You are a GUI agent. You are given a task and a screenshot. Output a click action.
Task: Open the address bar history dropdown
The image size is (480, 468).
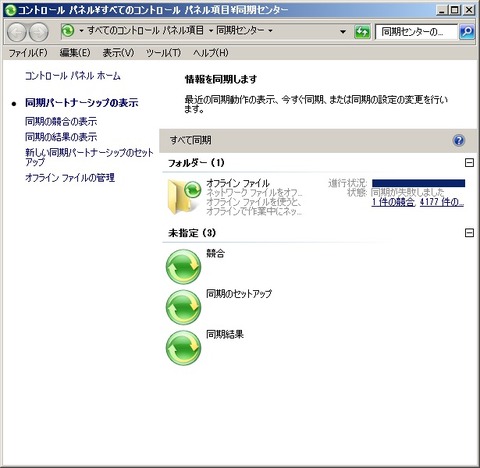coord(343,32)
